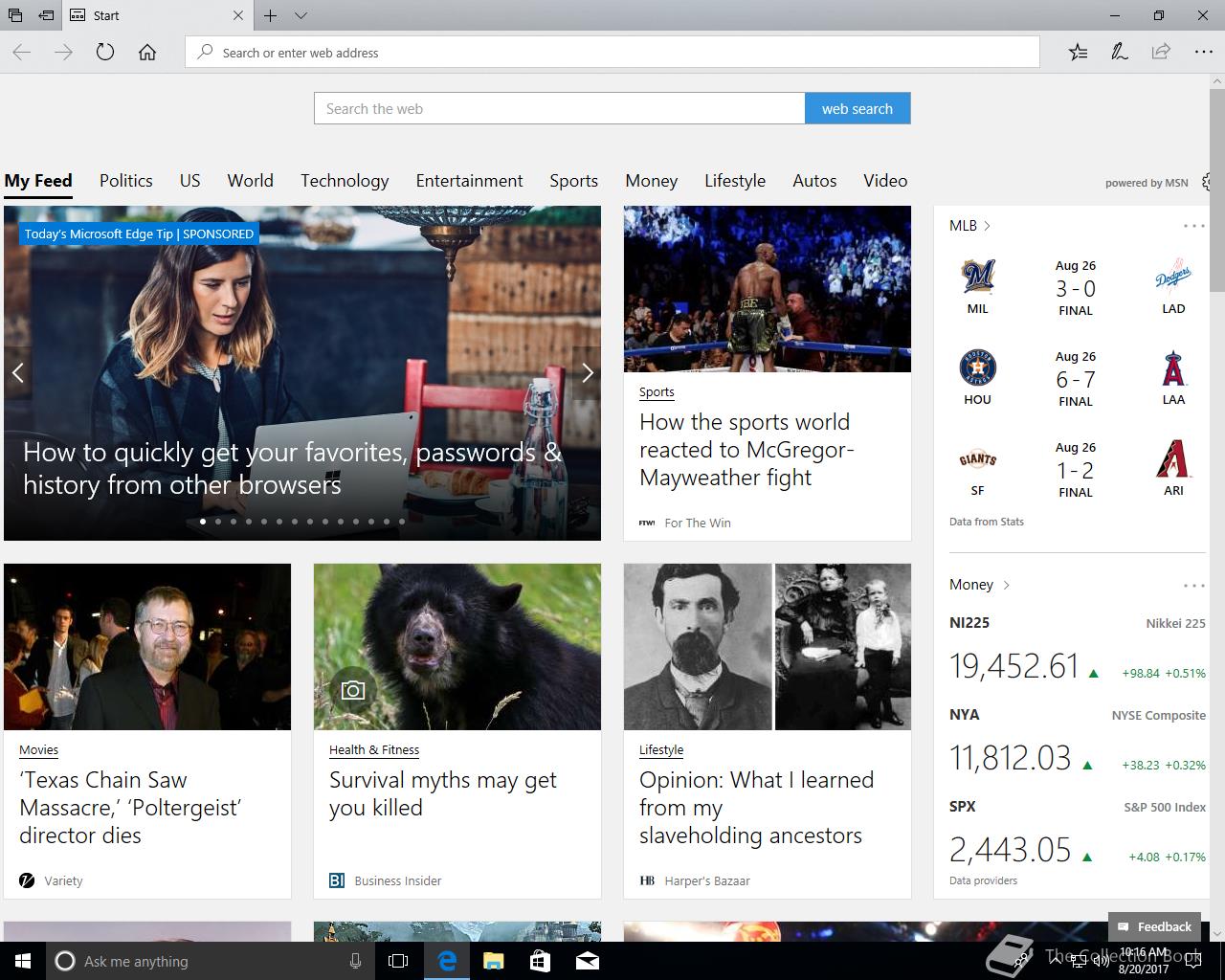Image resolution: width=1225 pixels, height=980 pixels.
Task: Open the Windows Start menu
Action: [x=23, y=961]
